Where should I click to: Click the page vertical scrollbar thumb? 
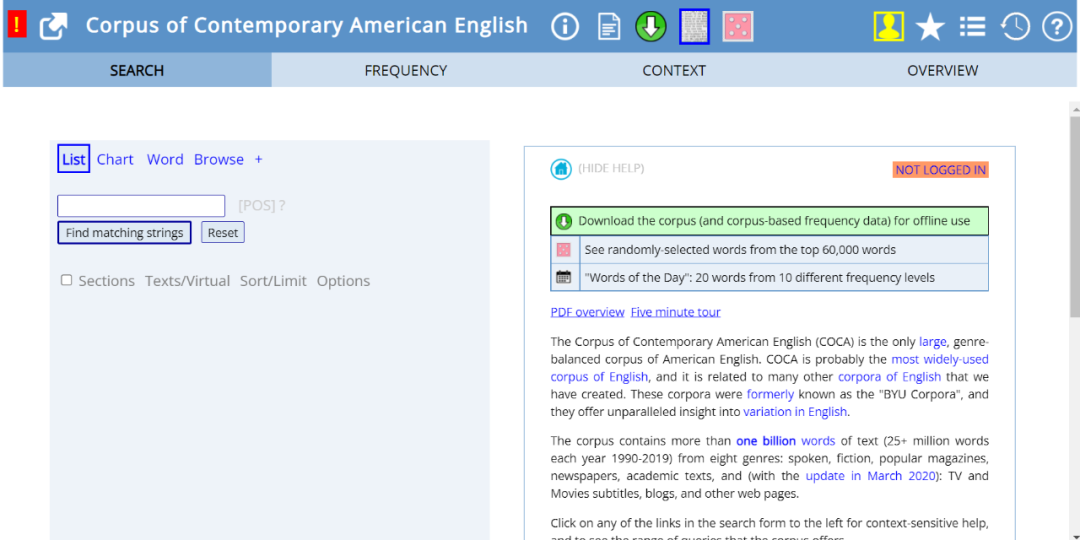[1074, 217]
